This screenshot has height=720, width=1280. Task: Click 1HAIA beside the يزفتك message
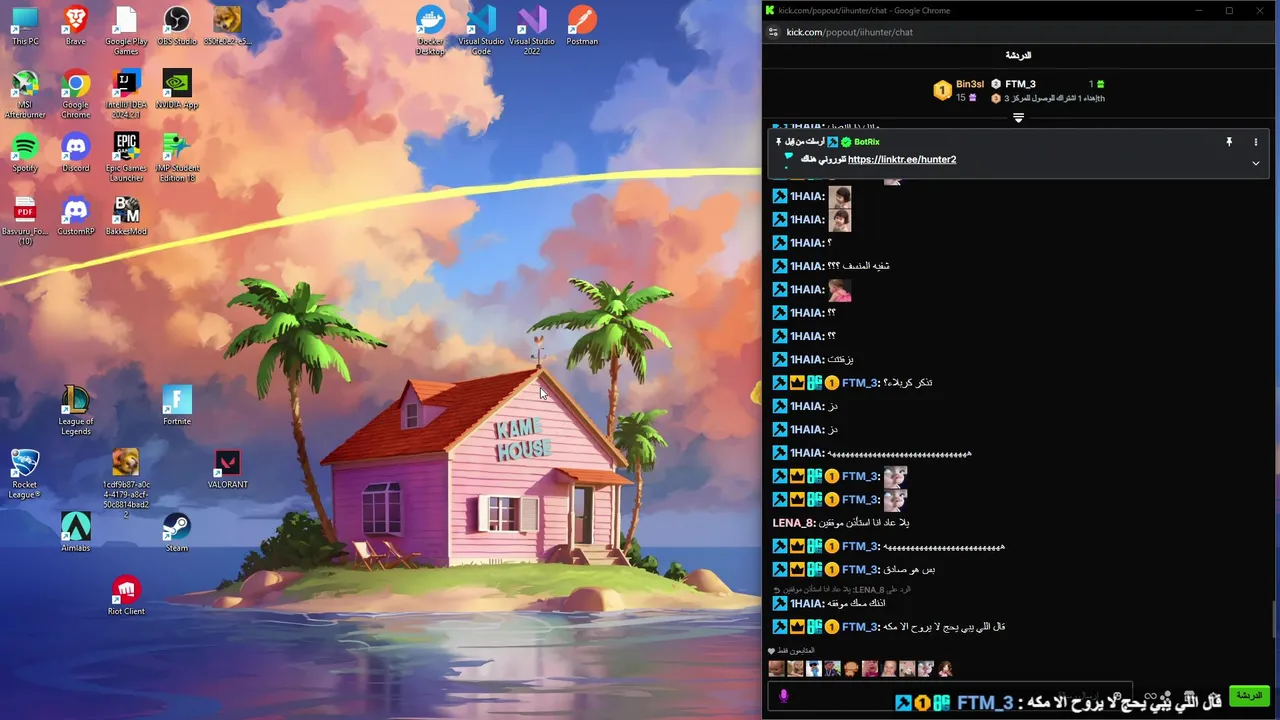coord(807,359)
